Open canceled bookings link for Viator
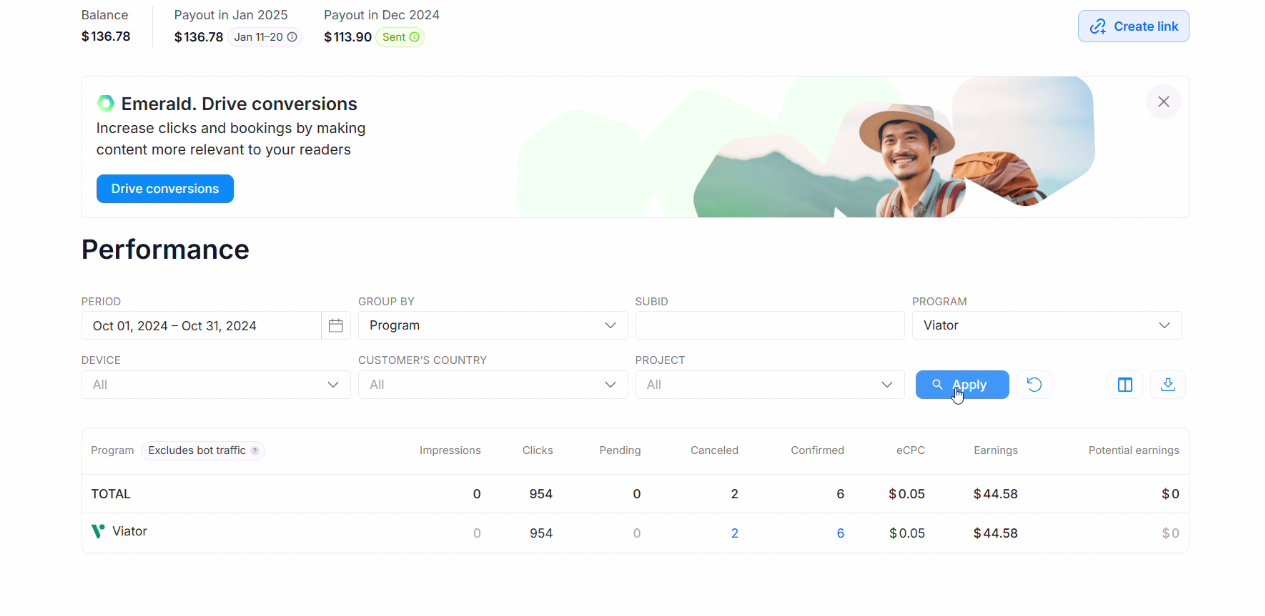1265x616 pixels. tap(735, 534)
